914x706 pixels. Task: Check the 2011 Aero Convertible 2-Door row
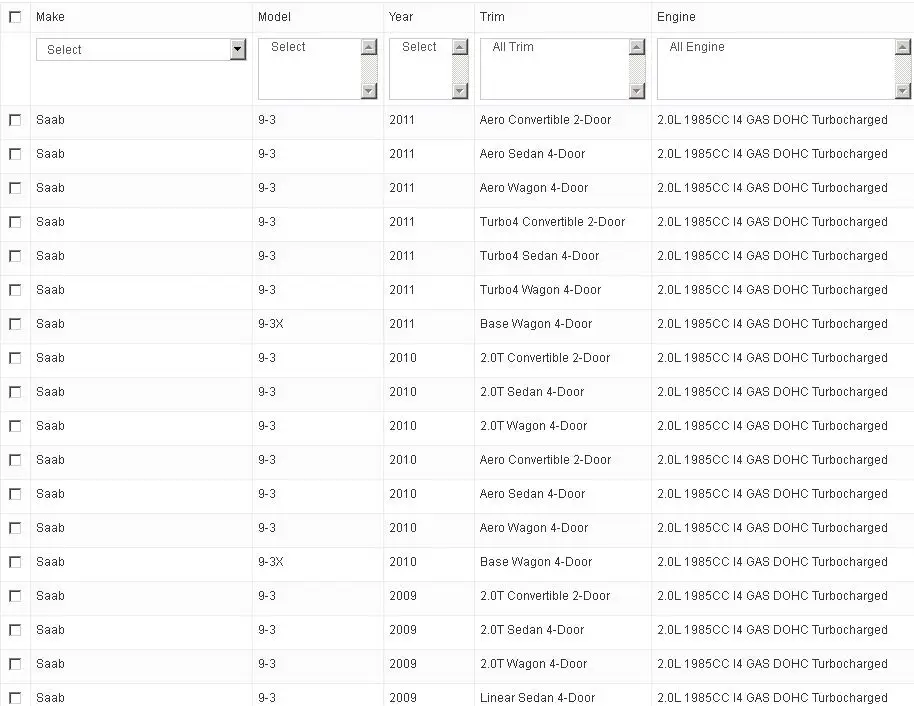15,120
